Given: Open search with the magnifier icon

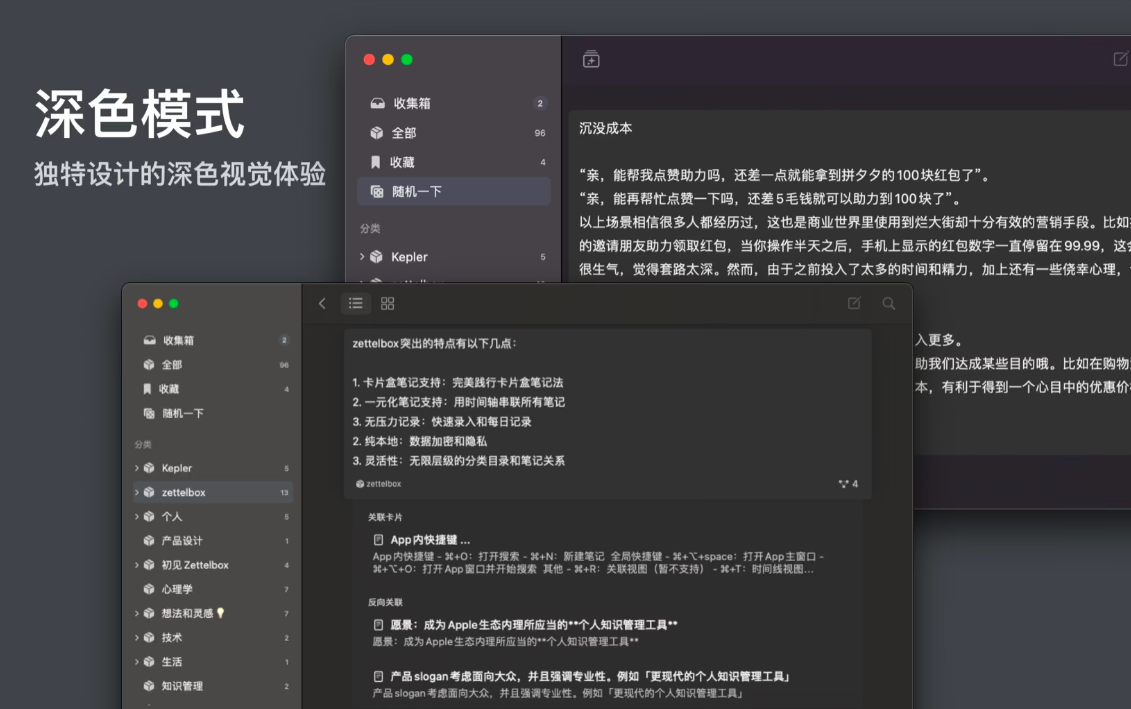Looking at the screenshot, I should (x=888, y=304).
